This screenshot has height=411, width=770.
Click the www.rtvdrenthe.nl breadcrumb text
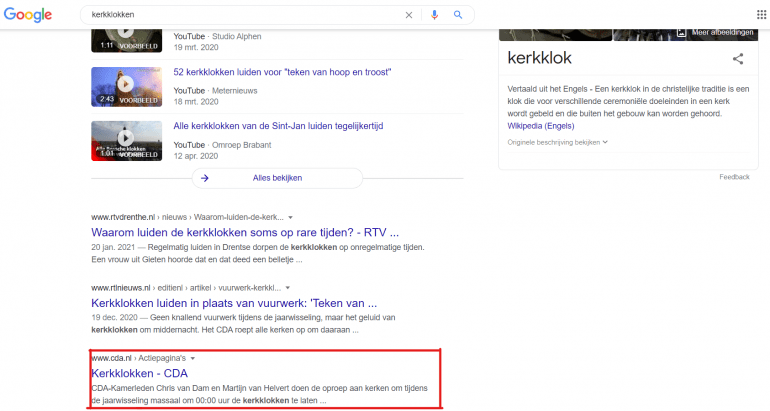coord(123,217)
